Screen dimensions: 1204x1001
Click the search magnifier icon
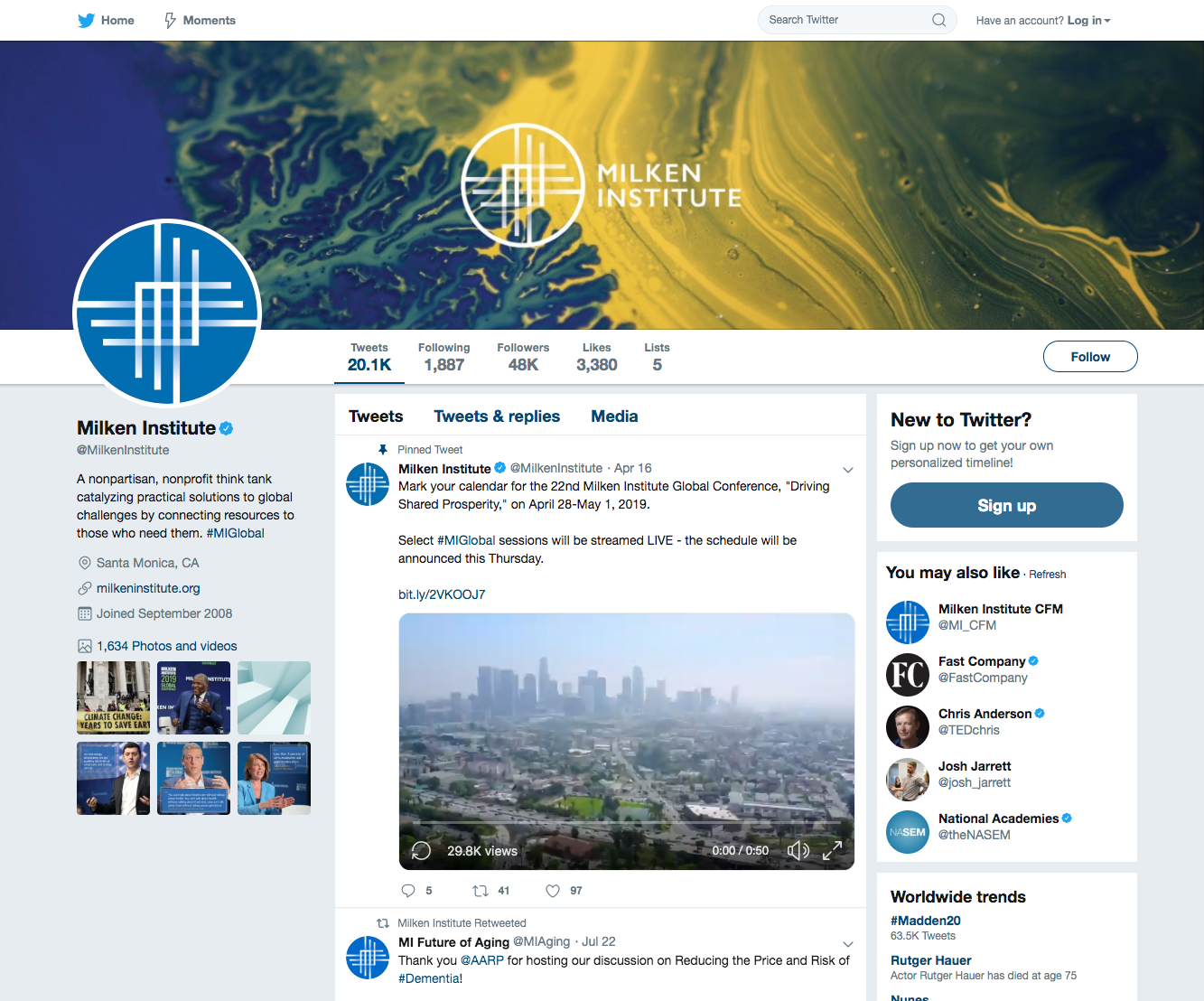click(x=938, y=20)
